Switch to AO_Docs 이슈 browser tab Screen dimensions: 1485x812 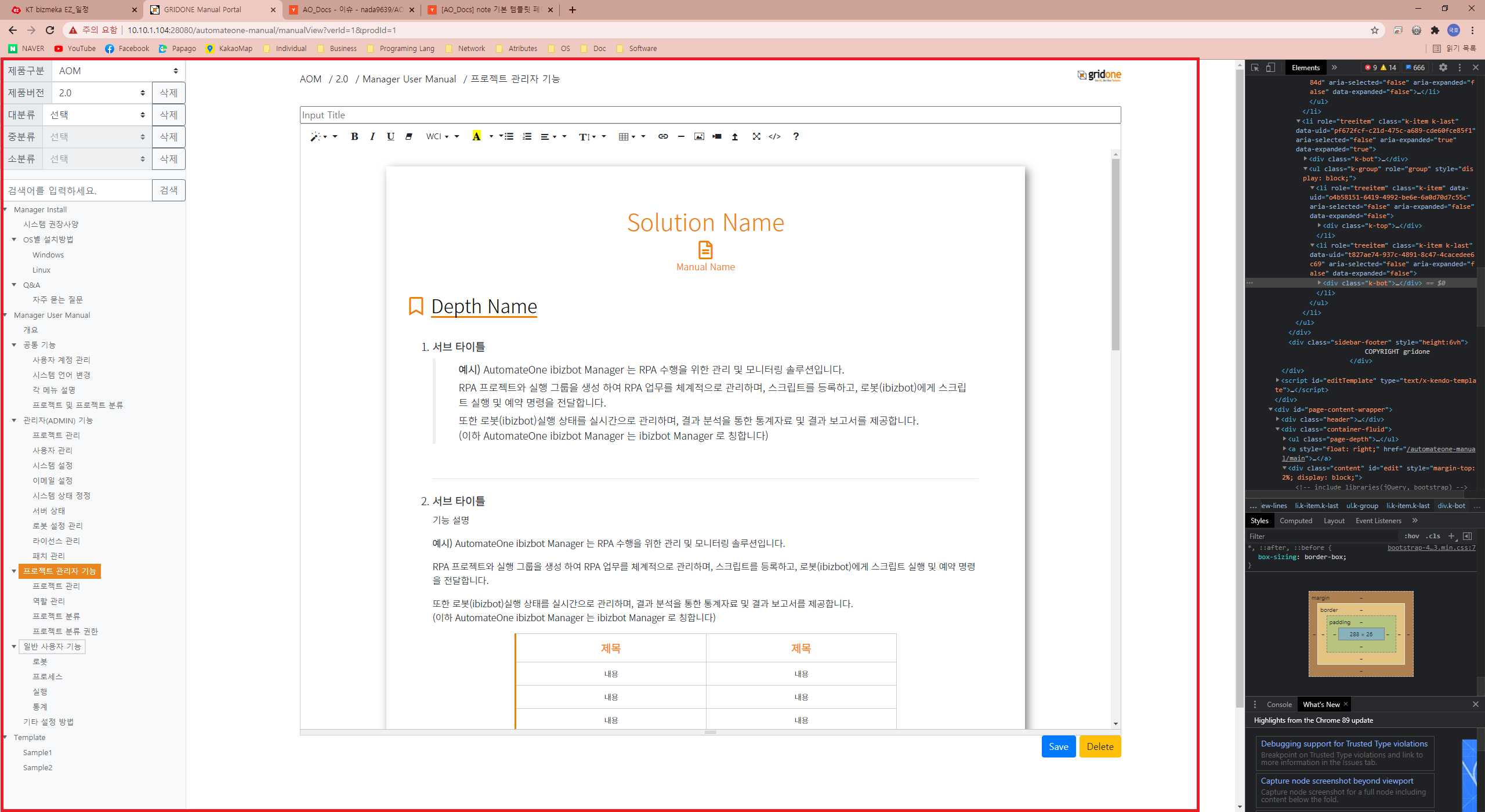click(352, 9)
